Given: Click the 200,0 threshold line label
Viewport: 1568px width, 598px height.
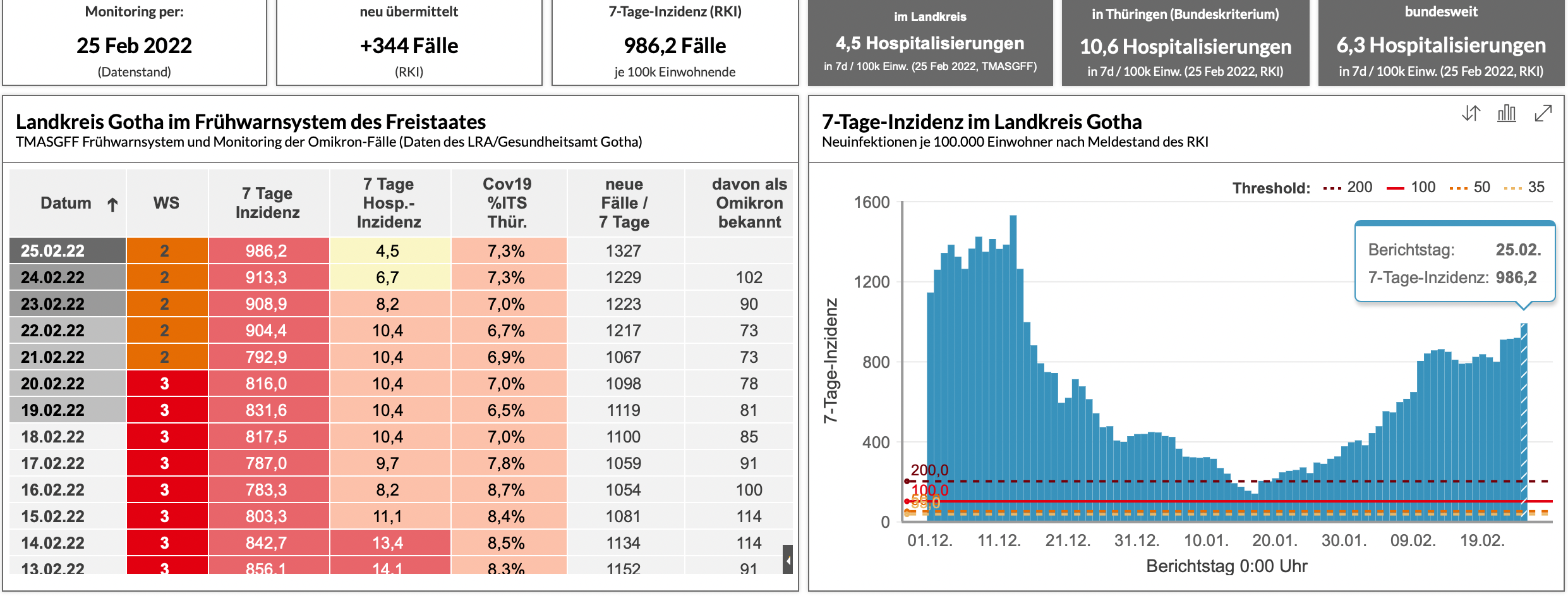Looking at the screenshot, I should (x=929, y=470).
